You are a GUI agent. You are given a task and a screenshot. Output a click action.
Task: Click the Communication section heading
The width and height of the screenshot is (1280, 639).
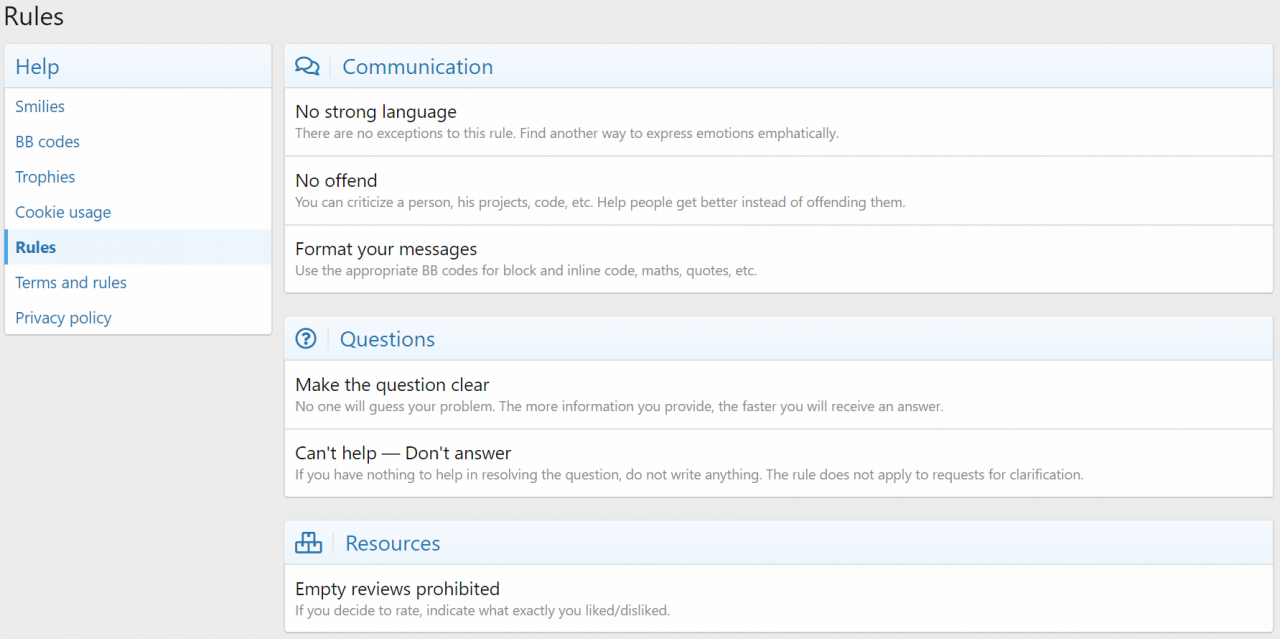417,67
